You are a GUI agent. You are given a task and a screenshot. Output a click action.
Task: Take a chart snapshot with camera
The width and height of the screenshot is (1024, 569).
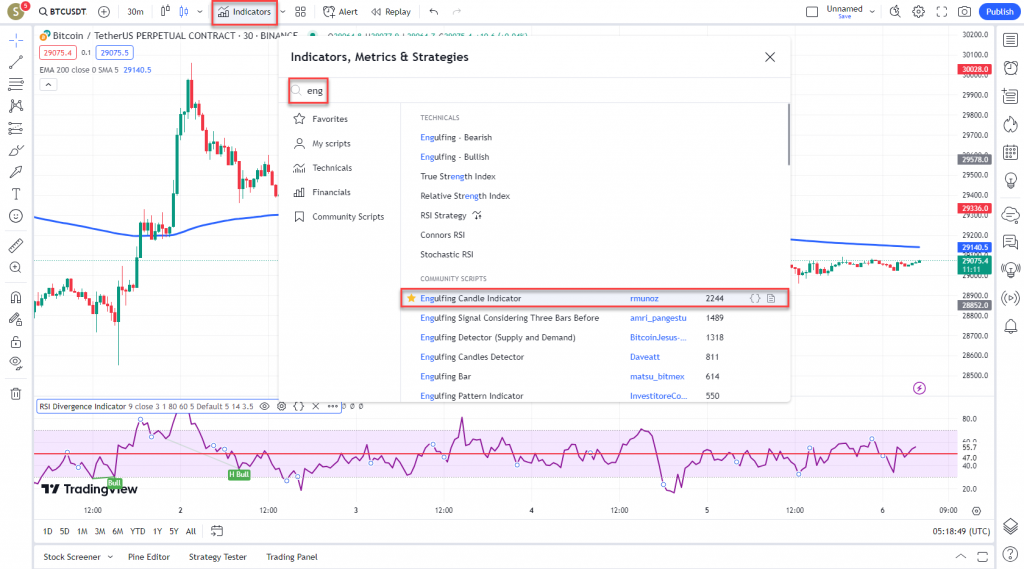(x=964, y=12)
